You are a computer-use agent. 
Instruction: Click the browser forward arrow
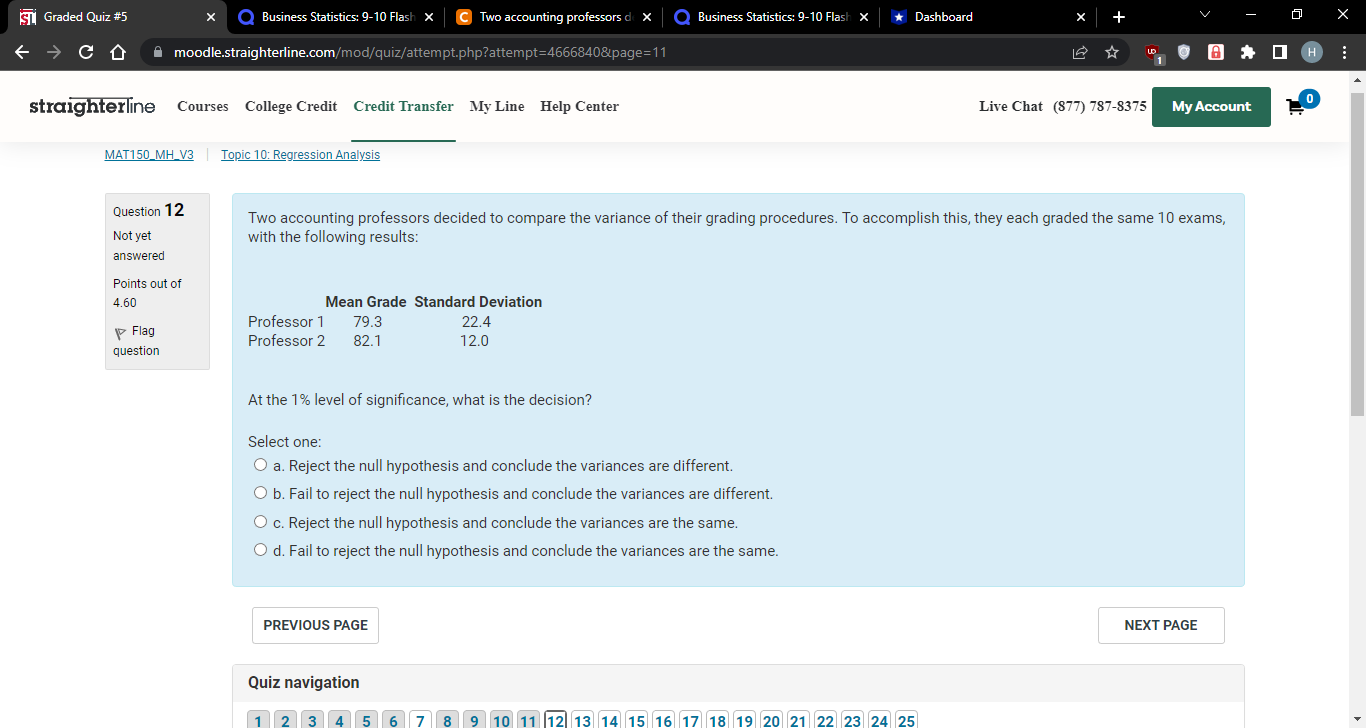54,52
